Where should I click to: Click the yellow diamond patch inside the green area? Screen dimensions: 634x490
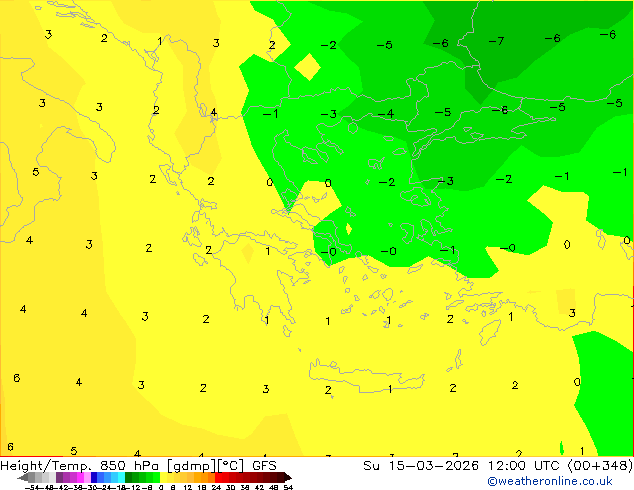tap(308, 67)
